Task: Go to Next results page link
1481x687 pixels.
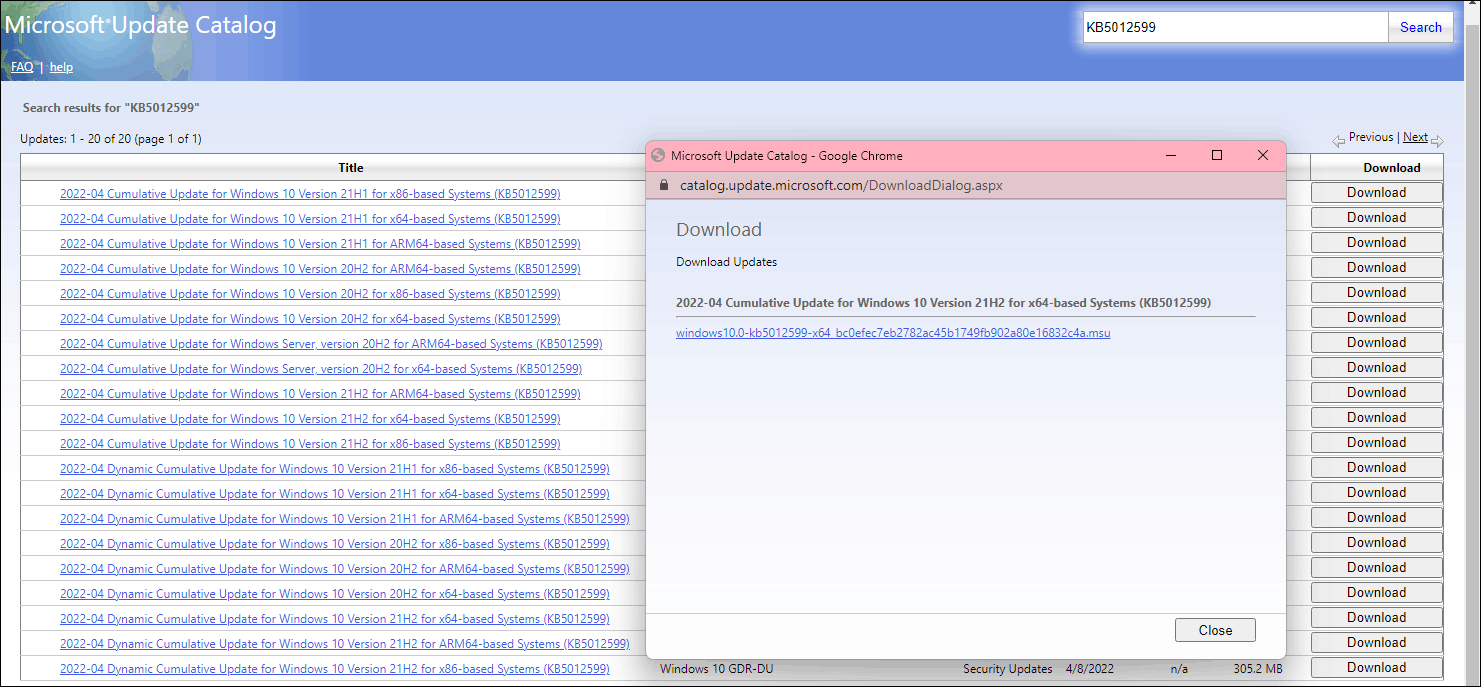Action: pyautogui.click(x=1415, y=137)
